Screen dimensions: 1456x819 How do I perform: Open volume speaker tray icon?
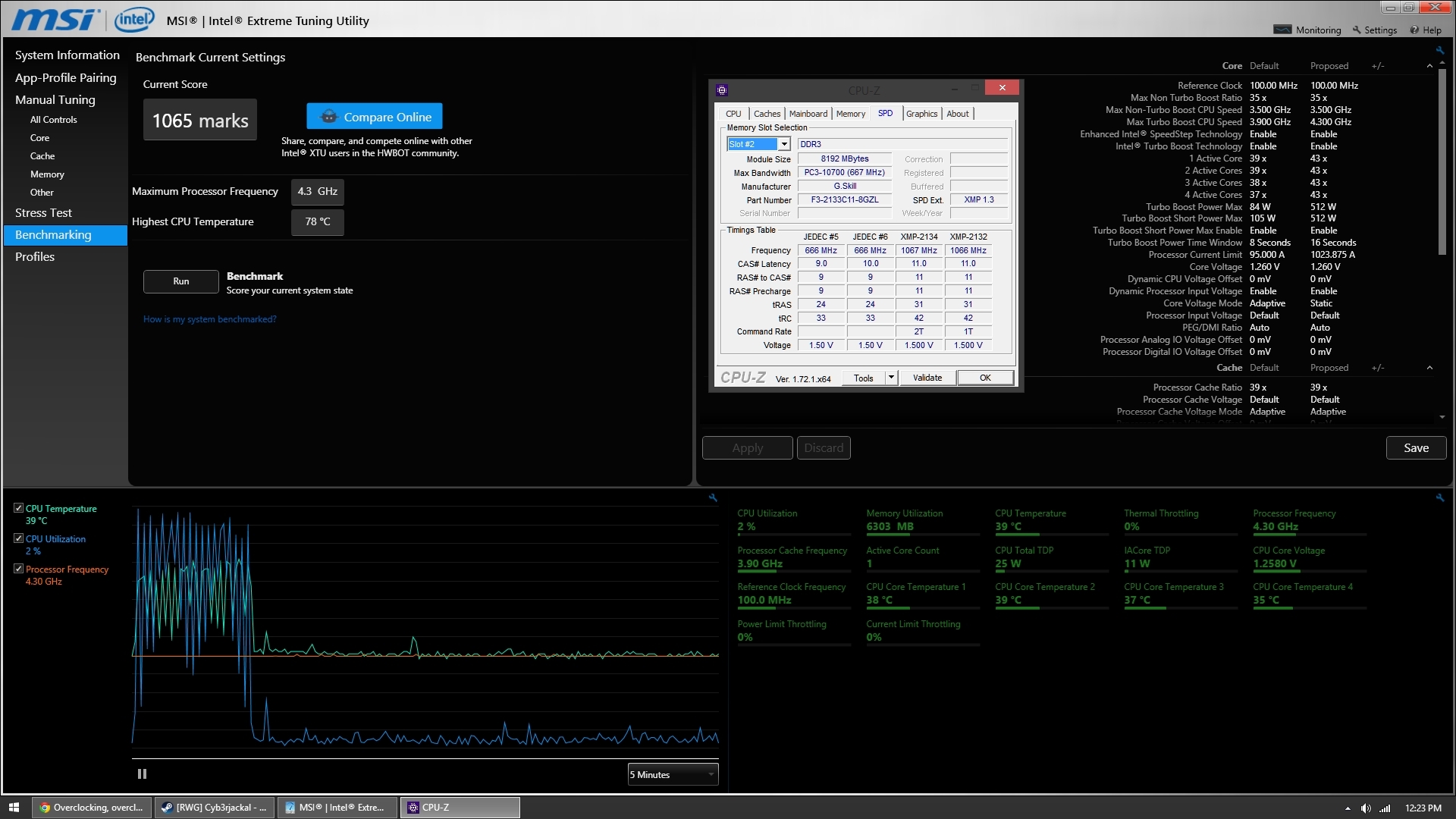click(1366, 808)
